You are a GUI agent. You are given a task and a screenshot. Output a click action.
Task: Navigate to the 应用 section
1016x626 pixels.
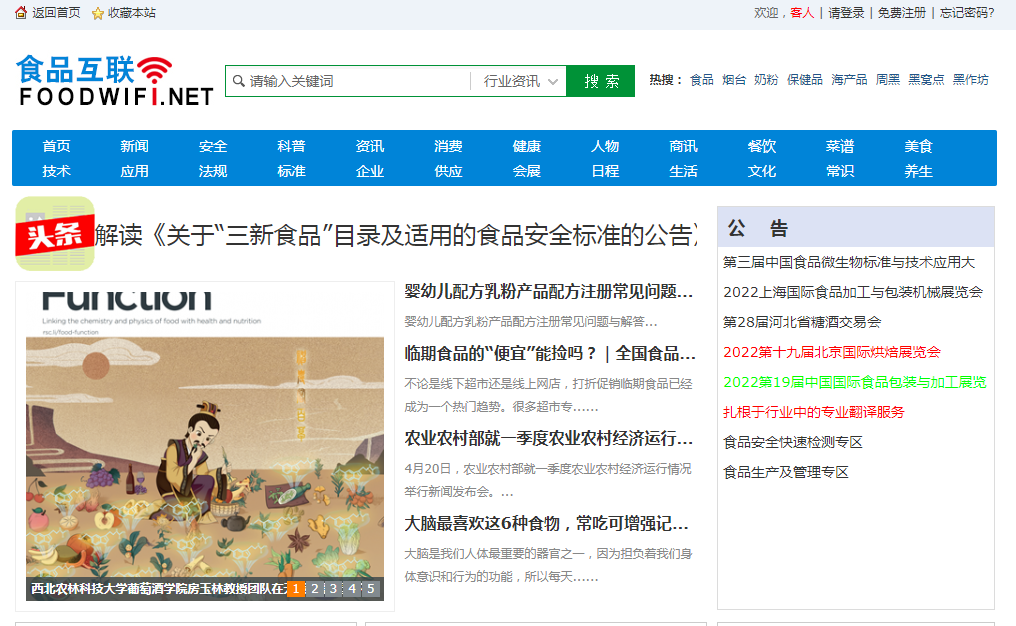134,171
